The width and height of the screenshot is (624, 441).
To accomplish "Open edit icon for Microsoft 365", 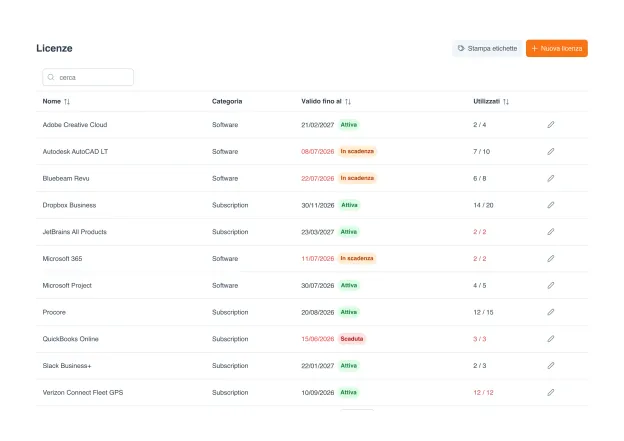I will (550, 258).
